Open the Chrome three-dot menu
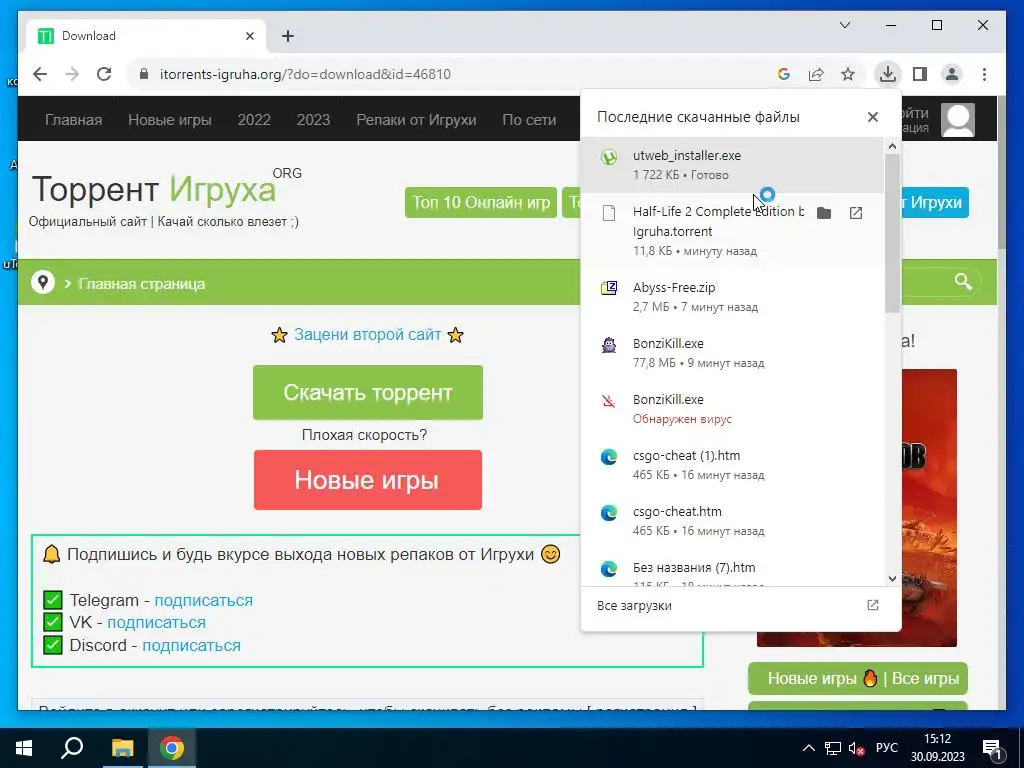Viewport: 1024px width, 768px height. coord(984,74)
